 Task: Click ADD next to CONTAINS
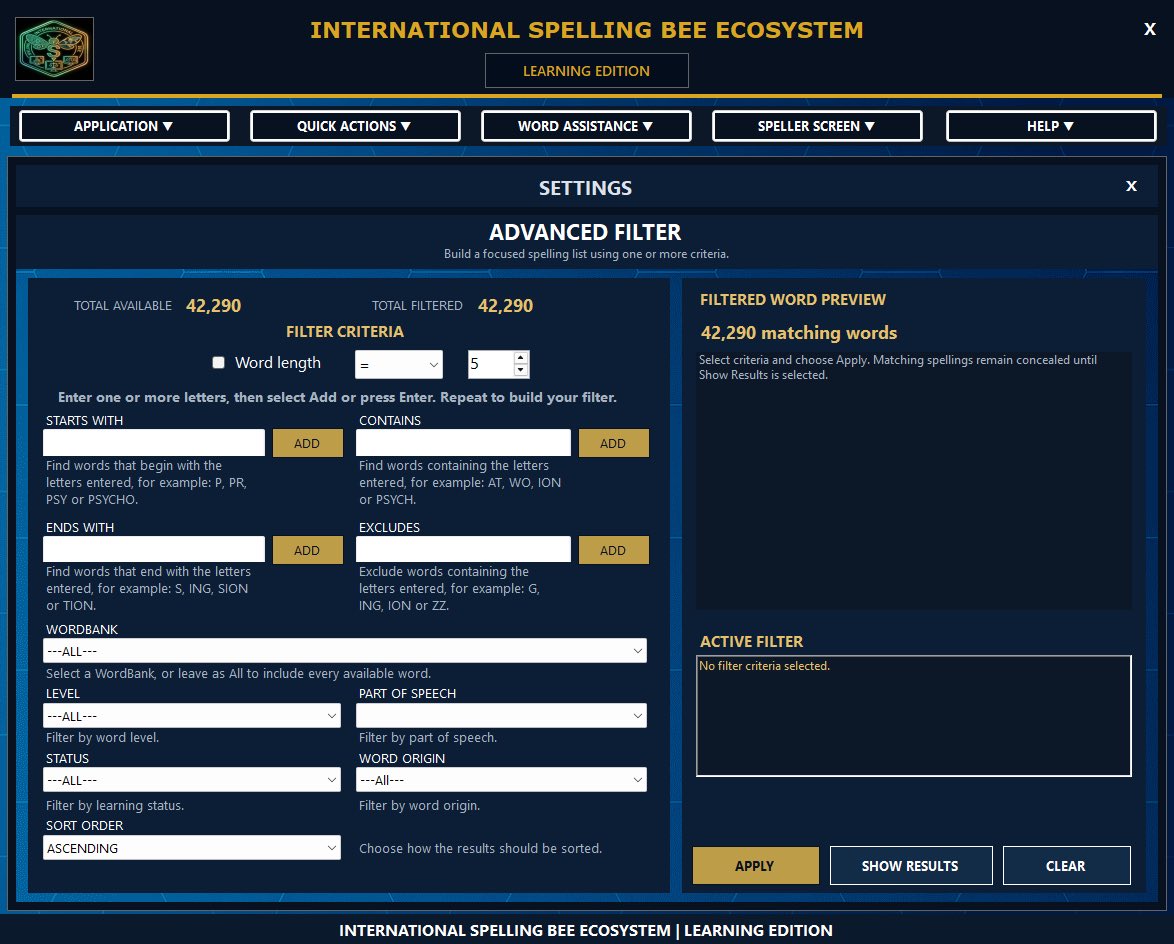coord(612,443)
